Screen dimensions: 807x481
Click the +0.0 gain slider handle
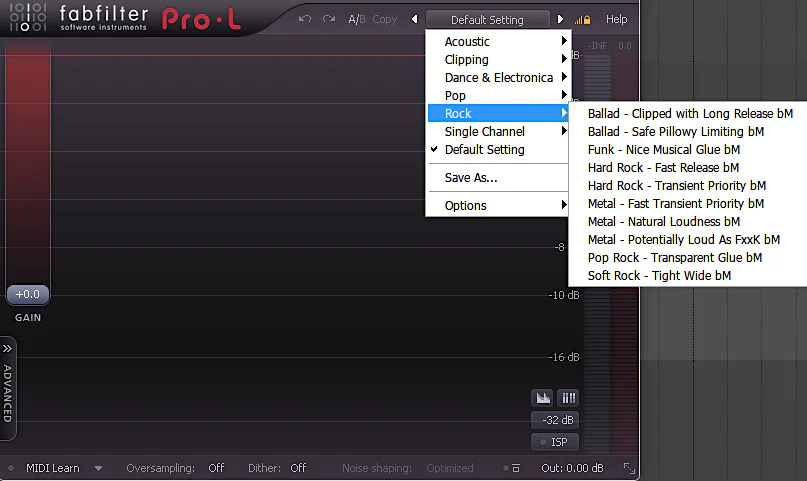[x=28, y=294]
